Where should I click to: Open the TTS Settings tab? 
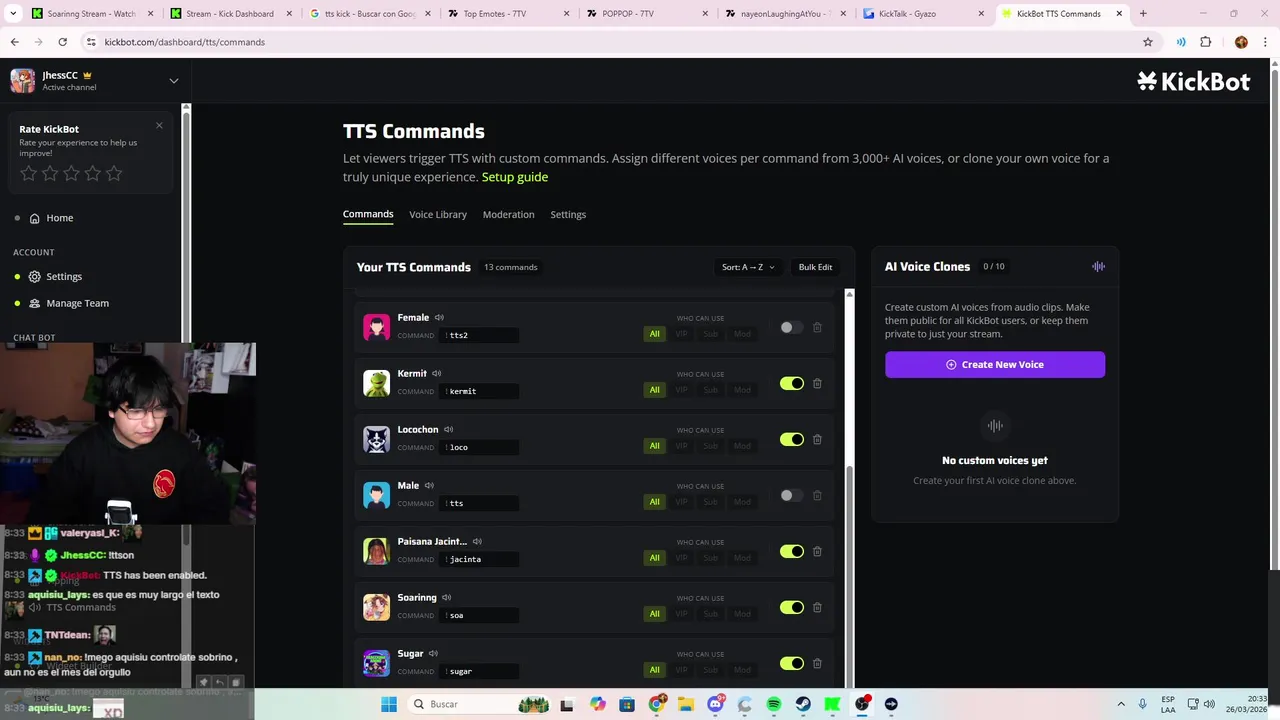[568, 215]
